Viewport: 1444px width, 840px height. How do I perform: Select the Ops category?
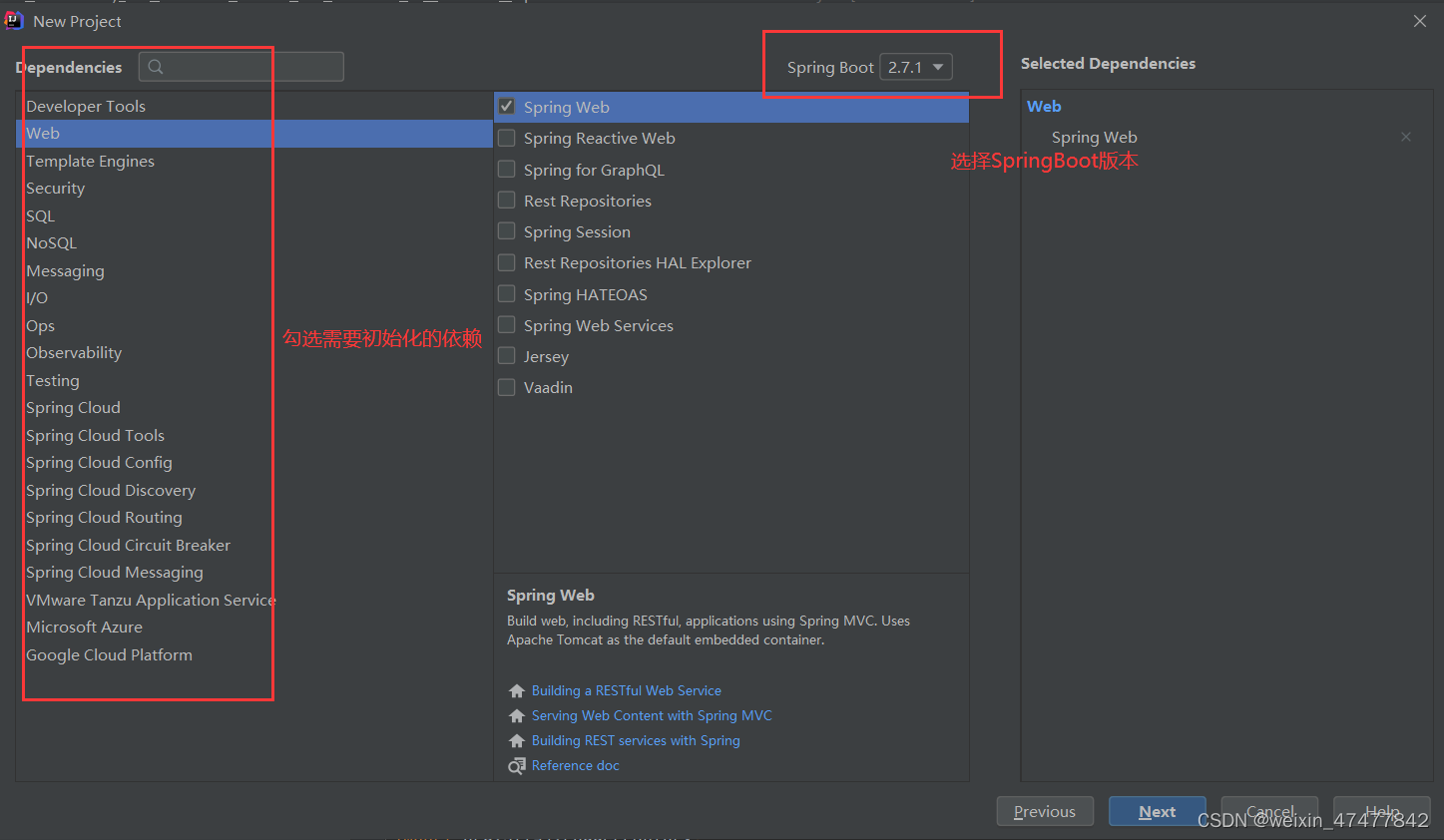coord(254,325)
